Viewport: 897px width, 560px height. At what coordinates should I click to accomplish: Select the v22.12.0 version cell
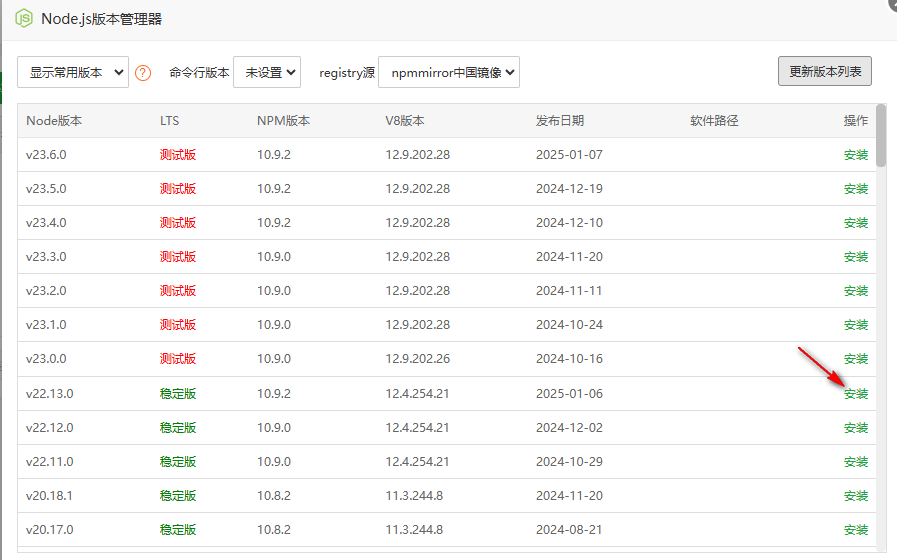click(50, 428)
